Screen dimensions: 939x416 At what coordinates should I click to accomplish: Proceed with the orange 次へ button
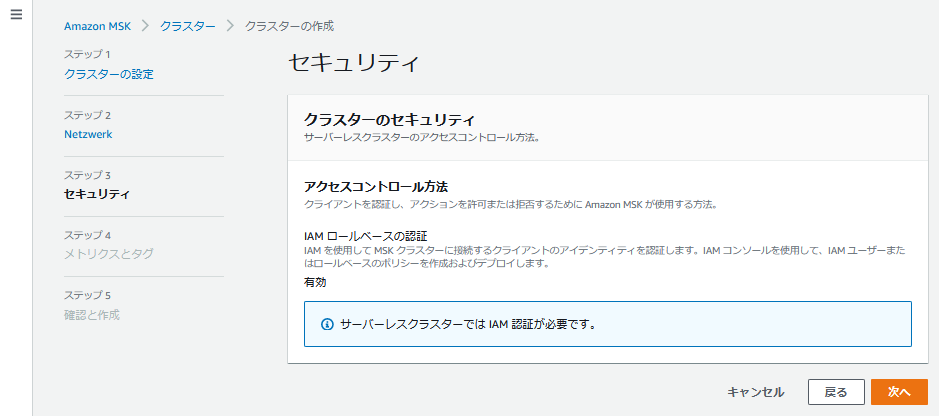point(899,392)
